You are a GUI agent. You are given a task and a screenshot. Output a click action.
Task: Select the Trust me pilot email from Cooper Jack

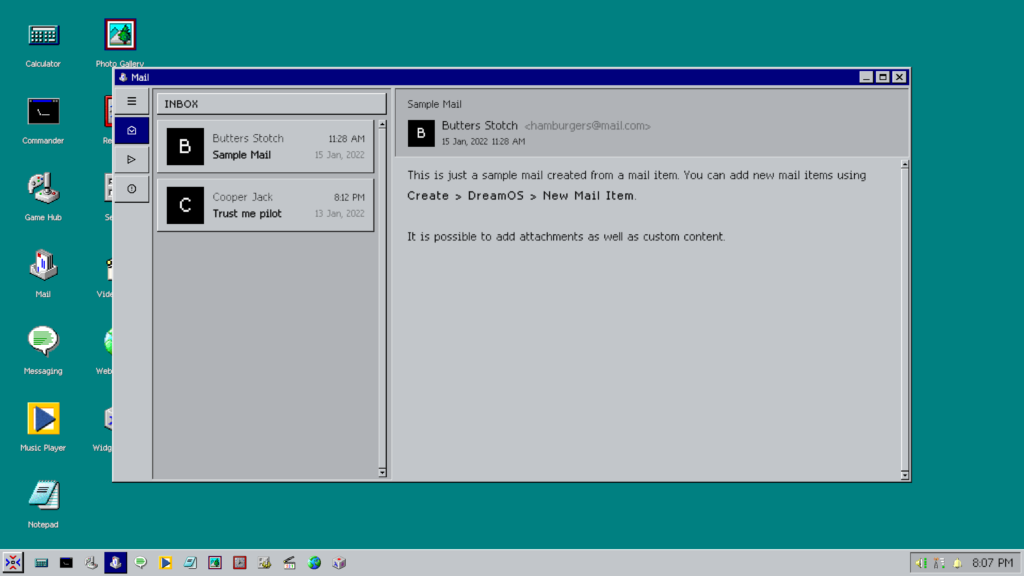coord(265,205)
